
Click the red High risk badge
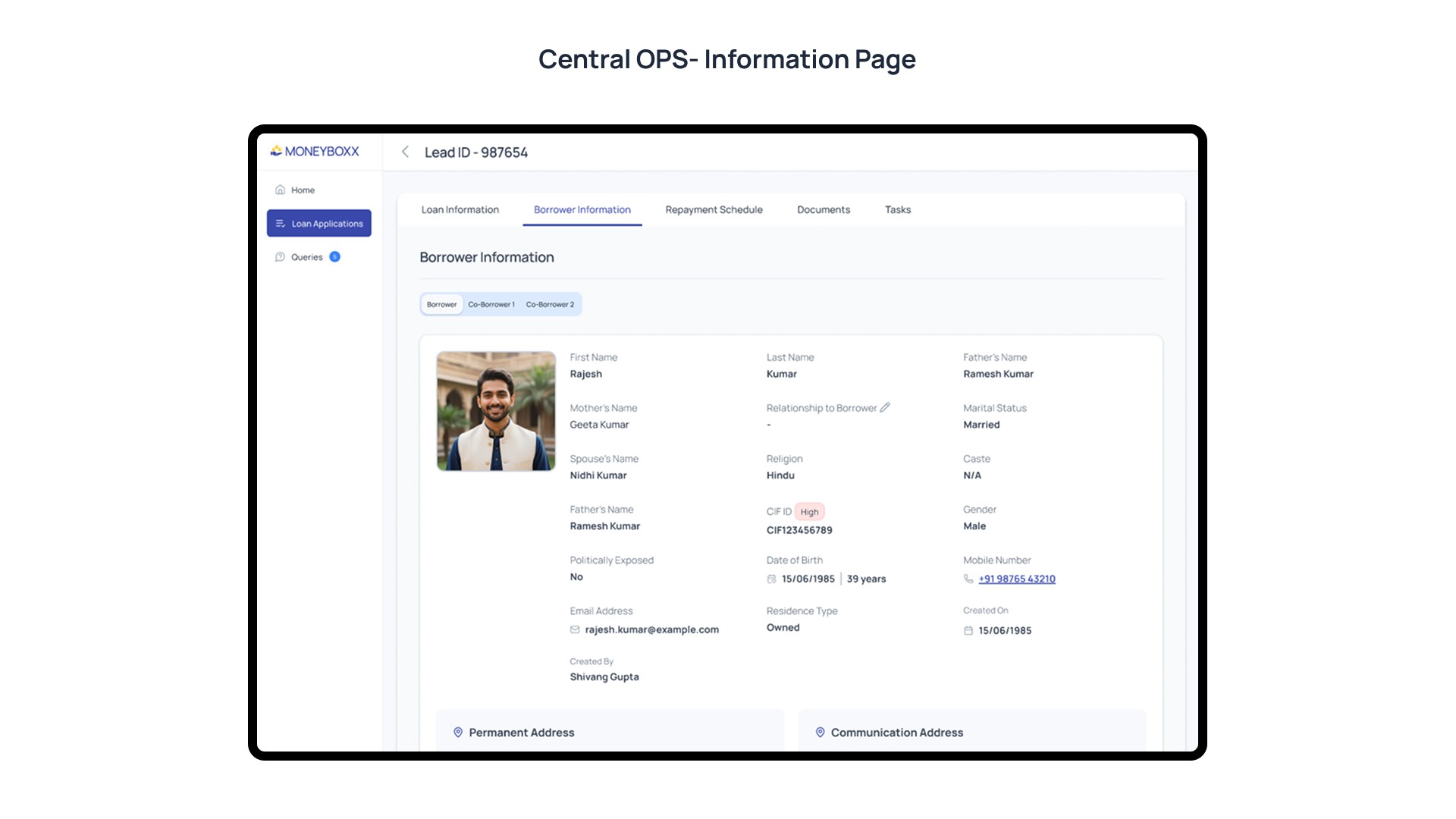click(x=809, y=512)
